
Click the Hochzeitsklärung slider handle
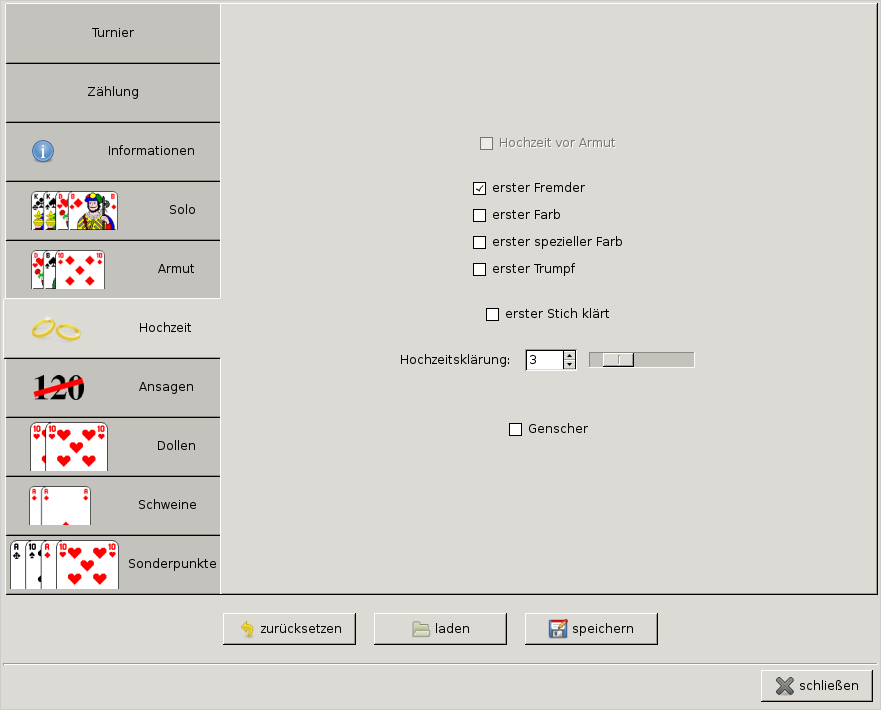pos(618,360)
